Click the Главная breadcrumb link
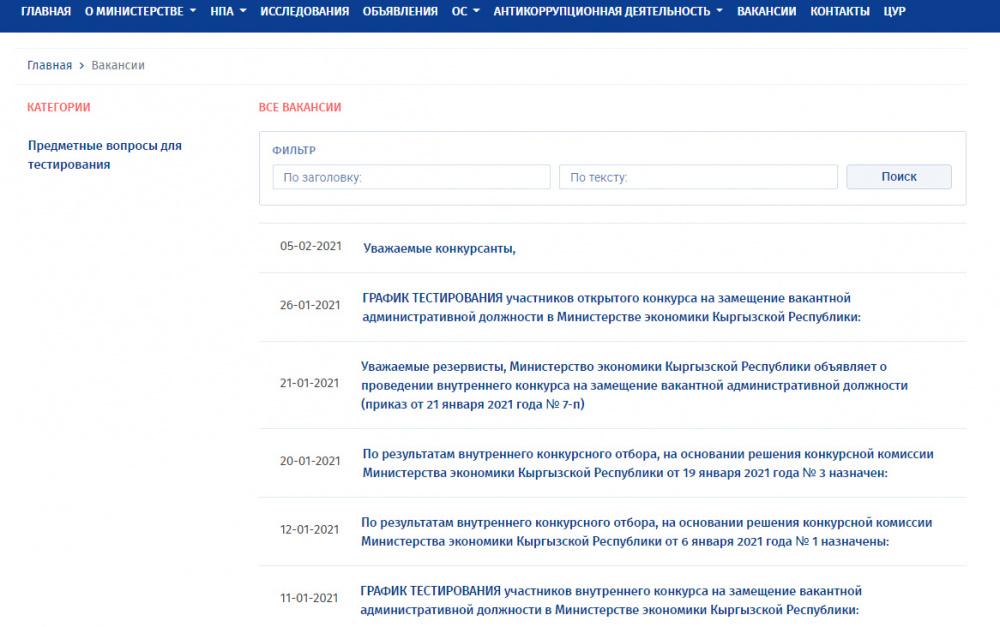Viewport: 1000px width, 627px height. 49,65
